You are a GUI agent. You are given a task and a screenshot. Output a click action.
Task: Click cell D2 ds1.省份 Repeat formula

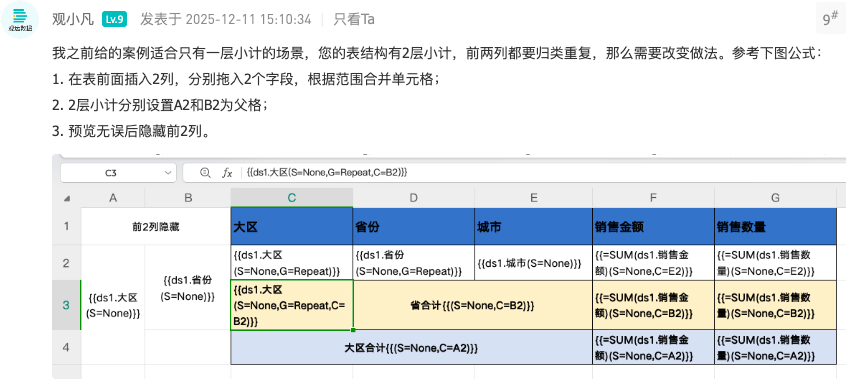pyautogui.click(x=413, y=263)
